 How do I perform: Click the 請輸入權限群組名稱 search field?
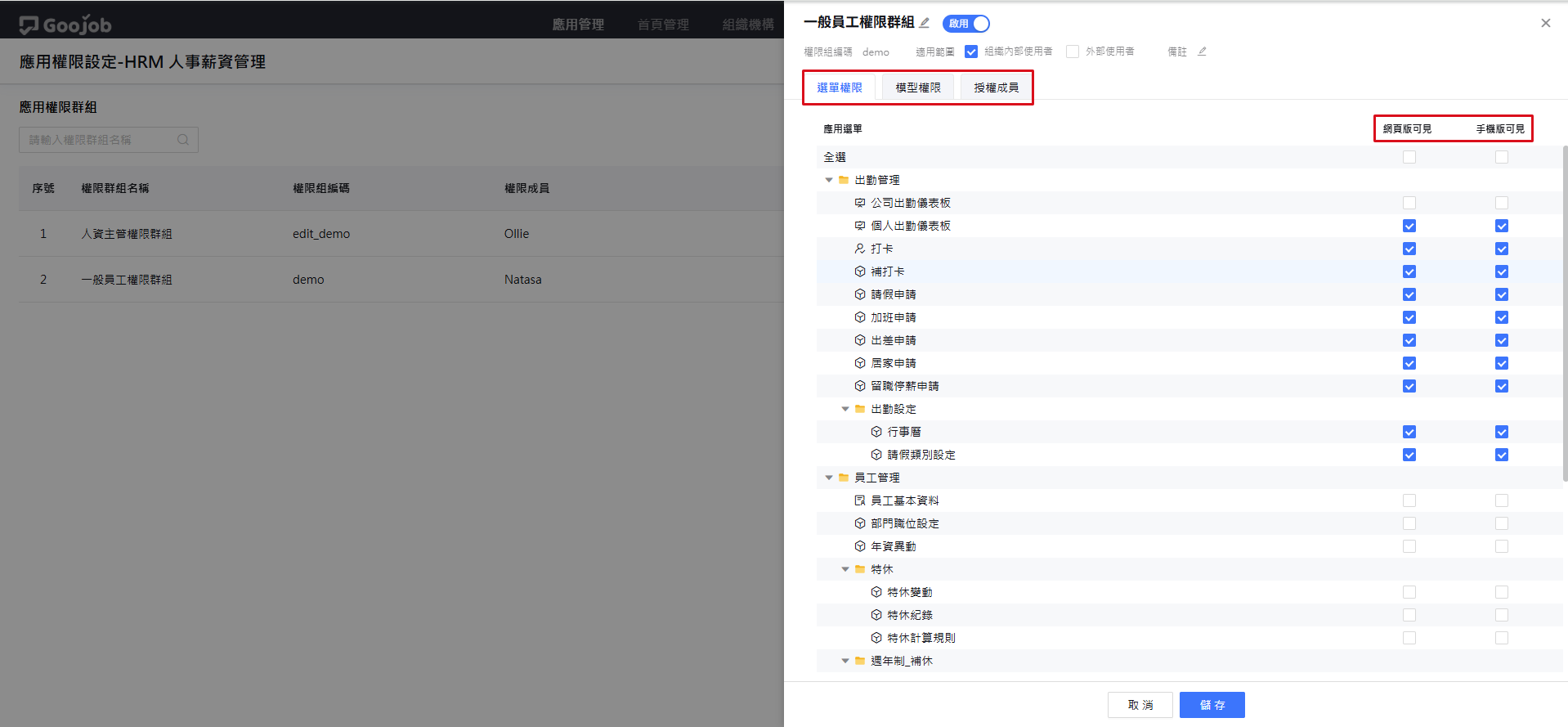point(109,140)
